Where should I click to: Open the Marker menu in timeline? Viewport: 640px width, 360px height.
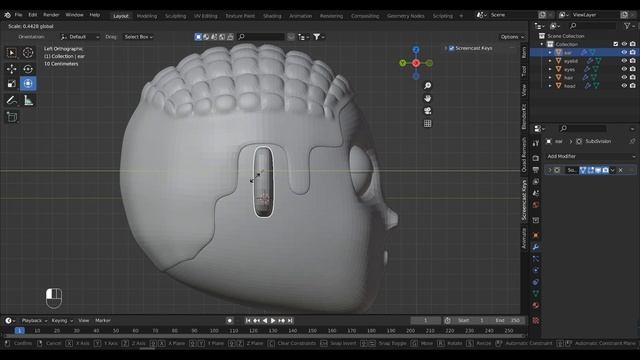click(103, 321)
